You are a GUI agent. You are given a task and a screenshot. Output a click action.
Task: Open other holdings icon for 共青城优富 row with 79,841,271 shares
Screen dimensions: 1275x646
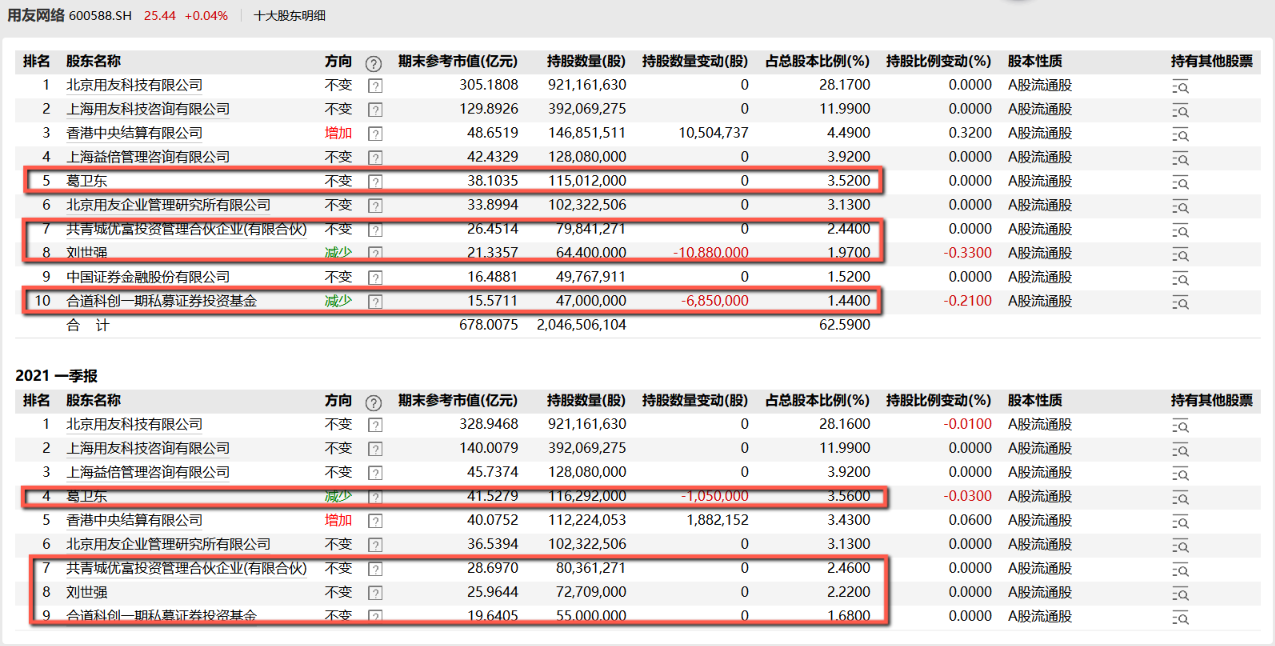point(1180,230)
